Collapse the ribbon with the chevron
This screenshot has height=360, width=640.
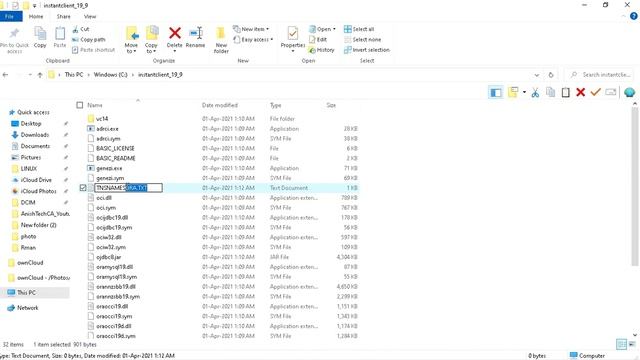[623, 17]
